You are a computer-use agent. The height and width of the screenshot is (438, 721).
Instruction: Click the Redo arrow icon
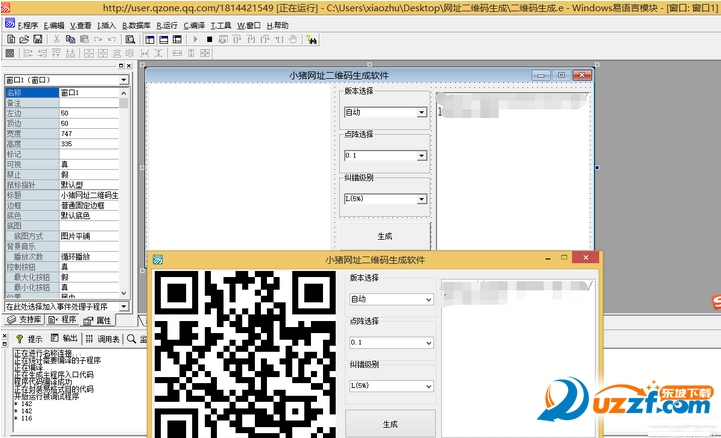98,40
